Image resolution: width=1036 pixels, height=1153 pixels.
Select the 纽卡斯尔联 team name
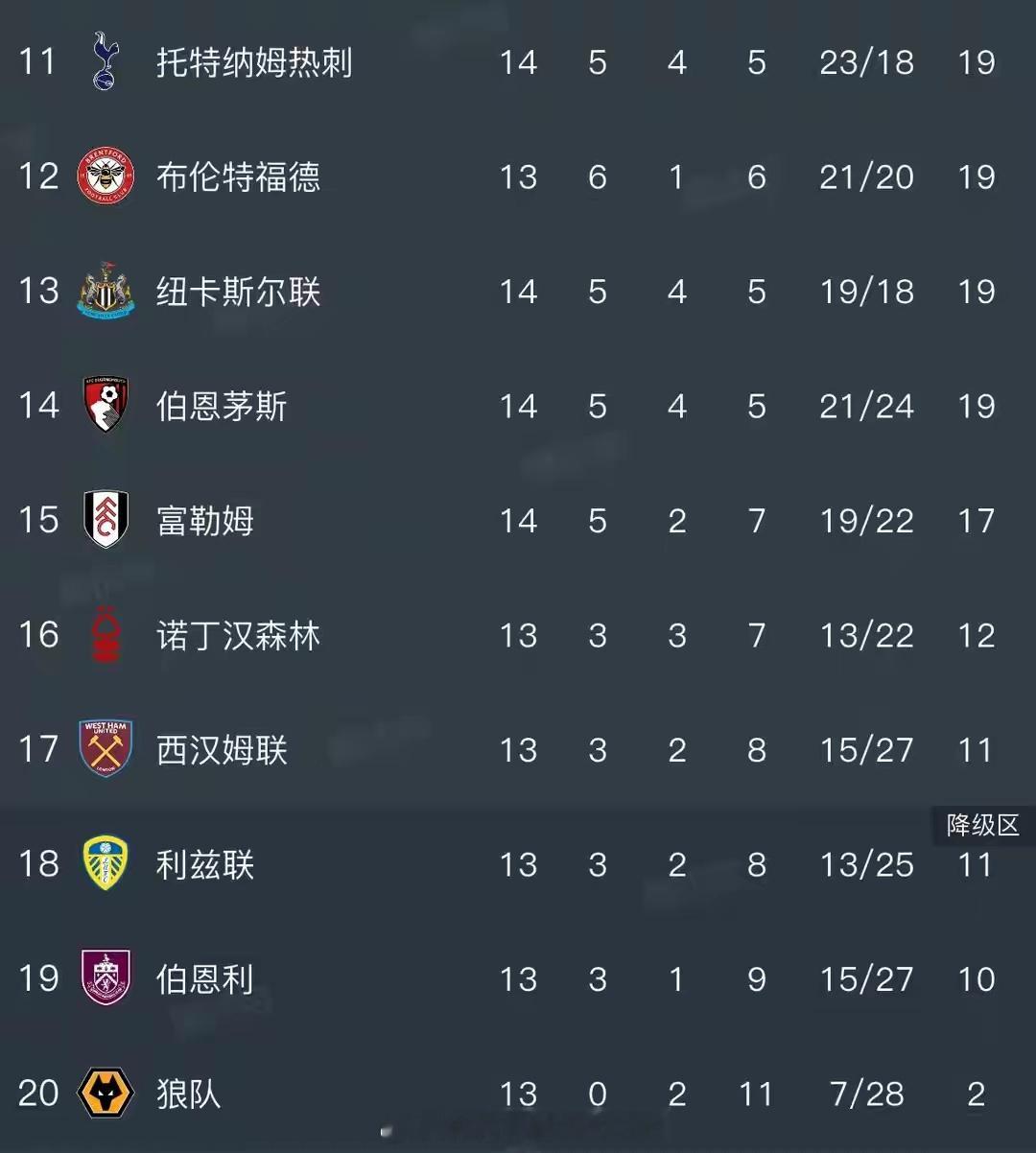tap(238, 292)
